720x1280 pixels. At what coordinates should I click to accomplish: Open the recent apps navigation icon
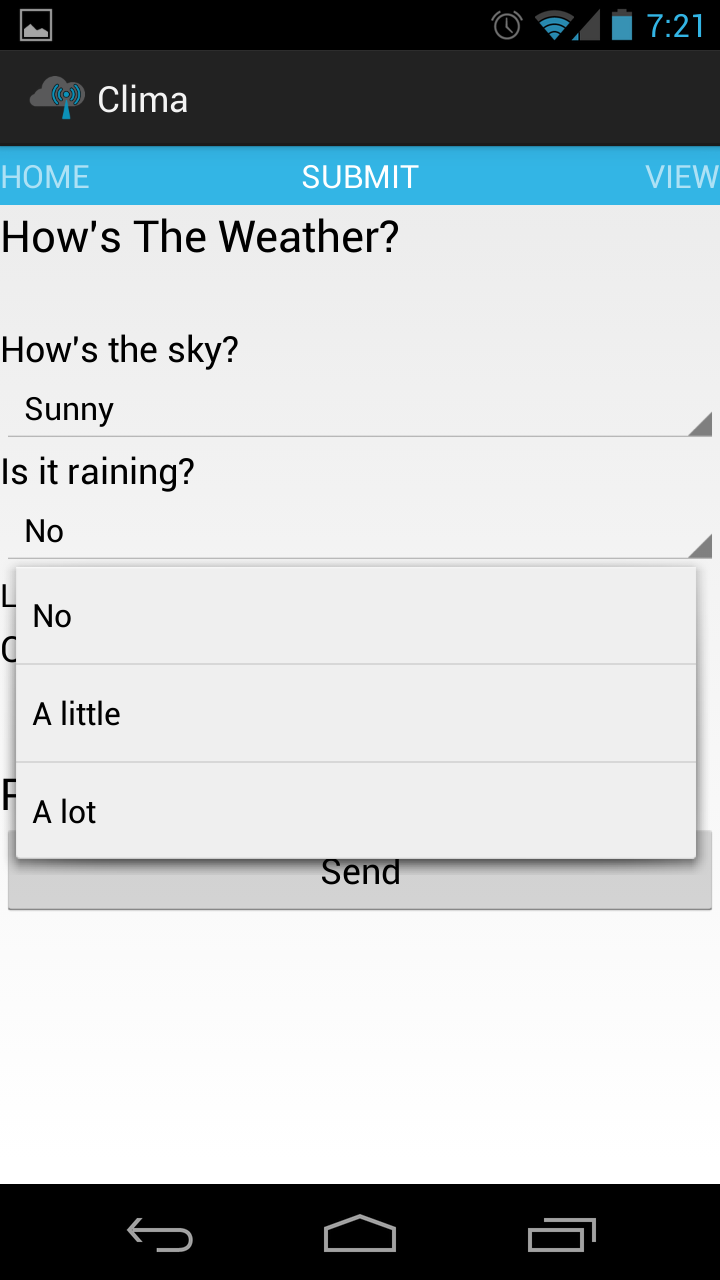(561, 1236)
